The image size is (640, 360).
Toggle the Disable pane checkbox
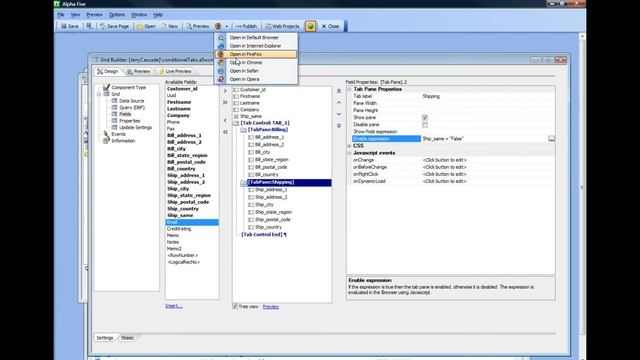(x=425, y=124)
